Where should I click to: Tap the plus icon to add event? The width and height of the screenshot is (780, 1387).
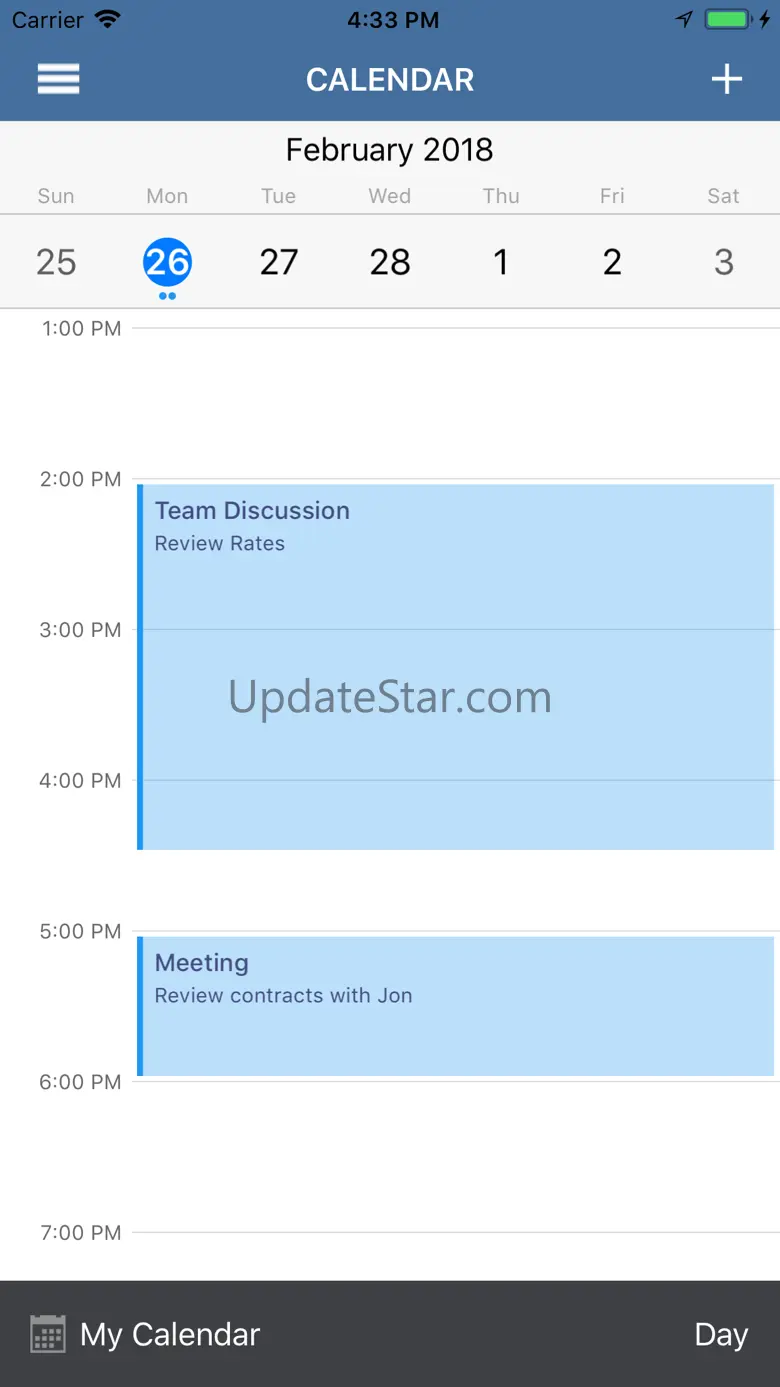pyautogui.click(x=727, y=79)
